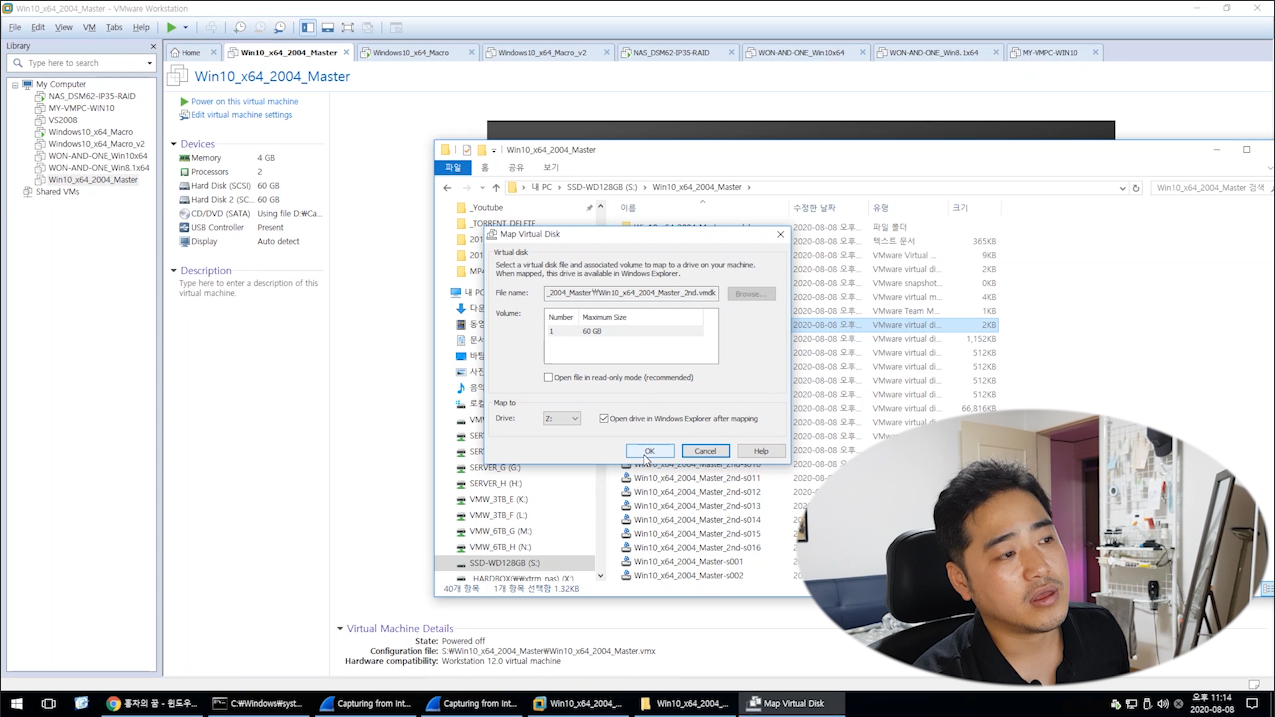Select Shared VMs in library

click(x=57, y=192)
